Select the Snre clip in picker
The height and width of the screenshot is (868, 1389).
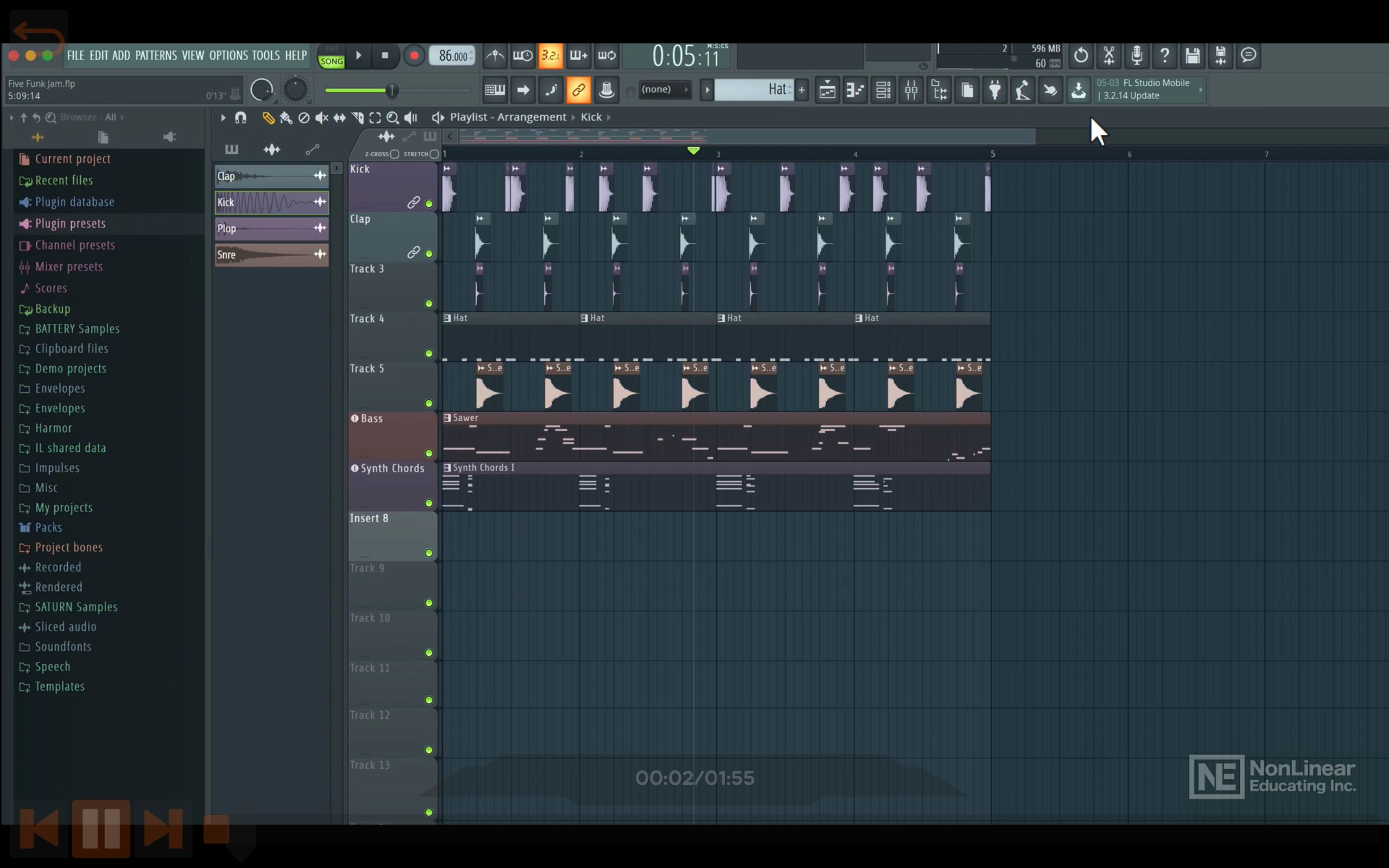(x=271, y=255)
